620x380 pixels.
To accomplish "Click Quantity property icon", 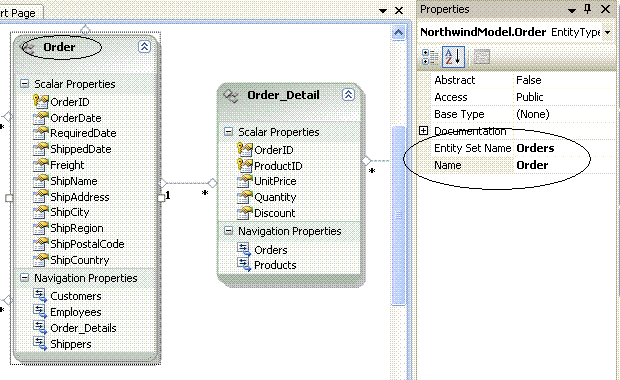I will (244, 197).
